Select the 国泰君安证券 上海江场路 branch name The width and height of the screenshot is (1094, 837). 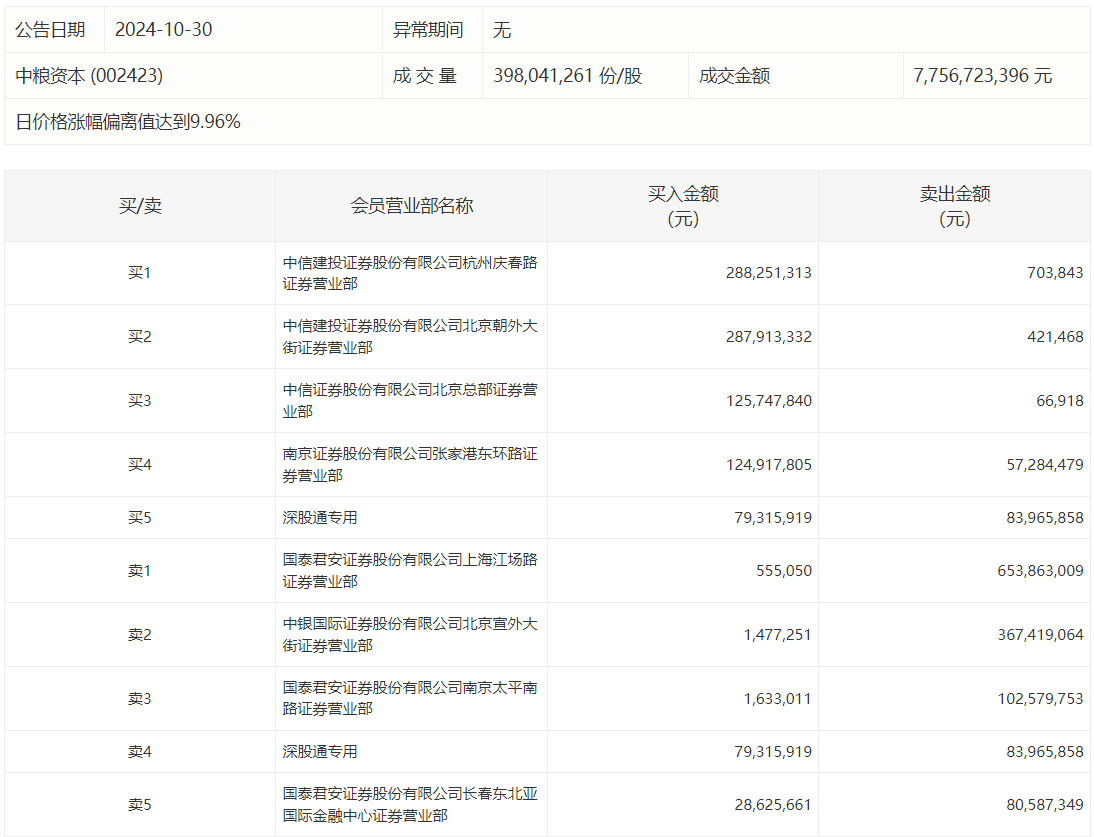(410, 571)
